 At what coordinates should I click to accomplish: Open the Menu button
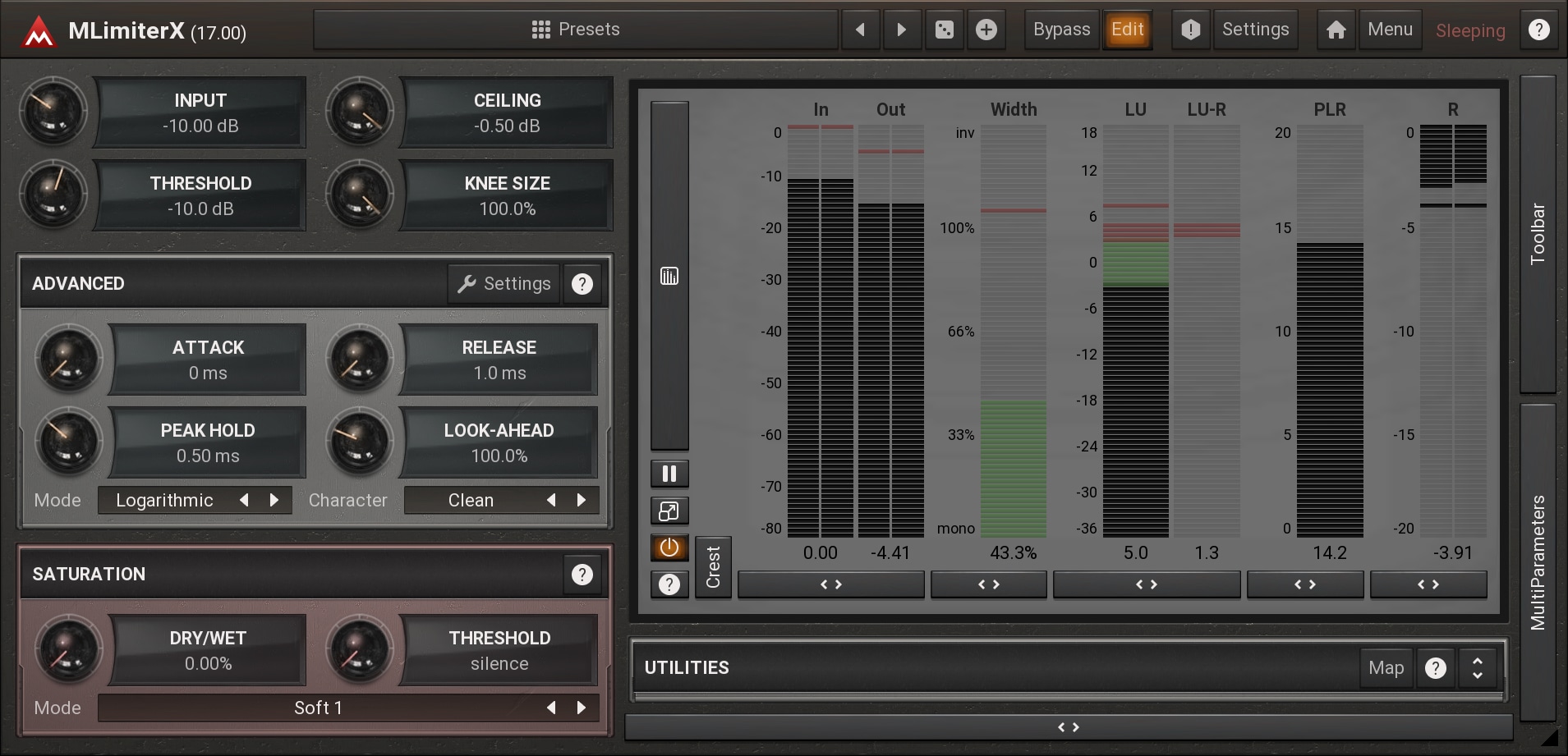point(1390,30)
